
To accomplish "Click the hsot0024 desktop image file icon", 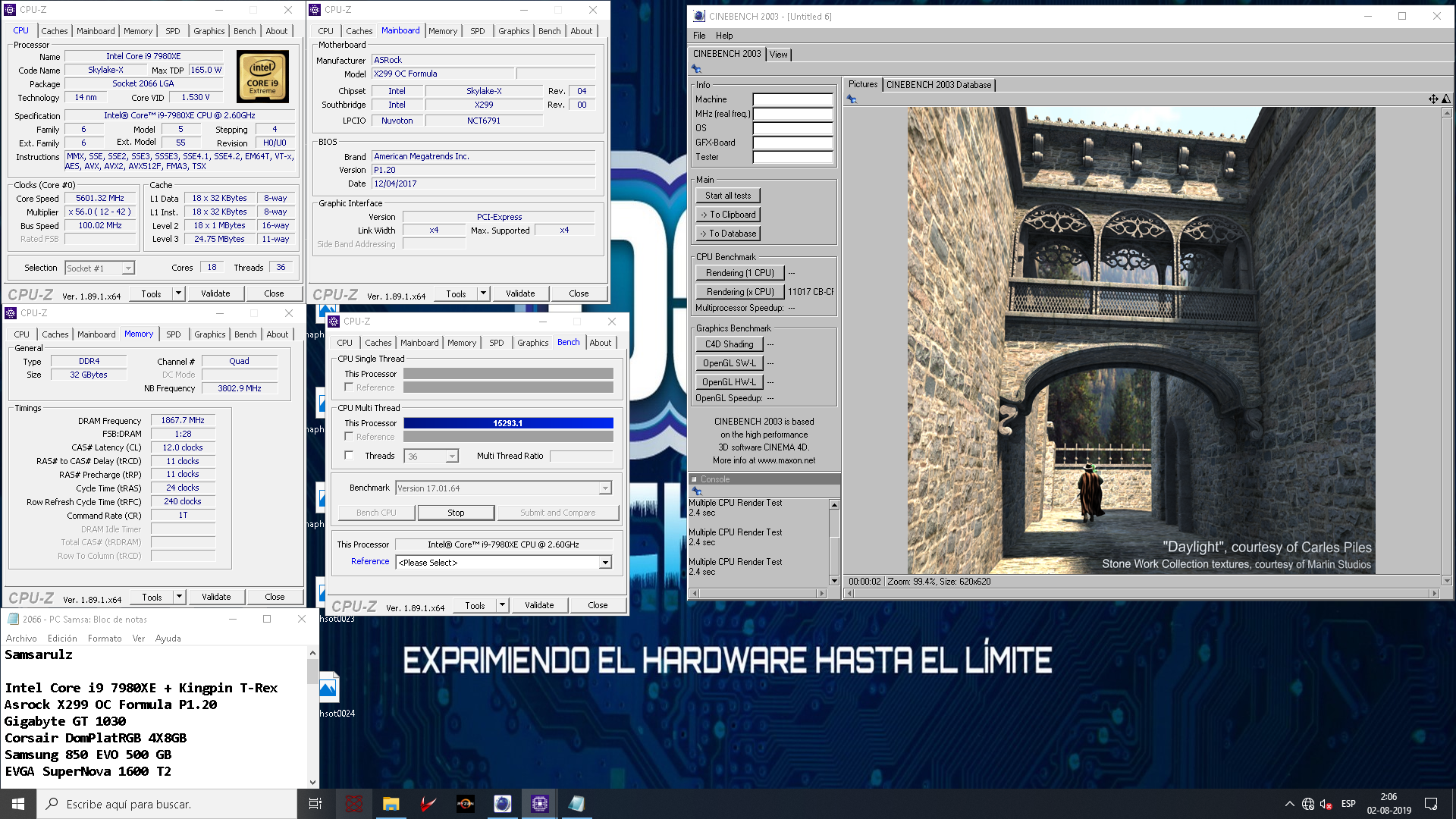I will 328,688.
